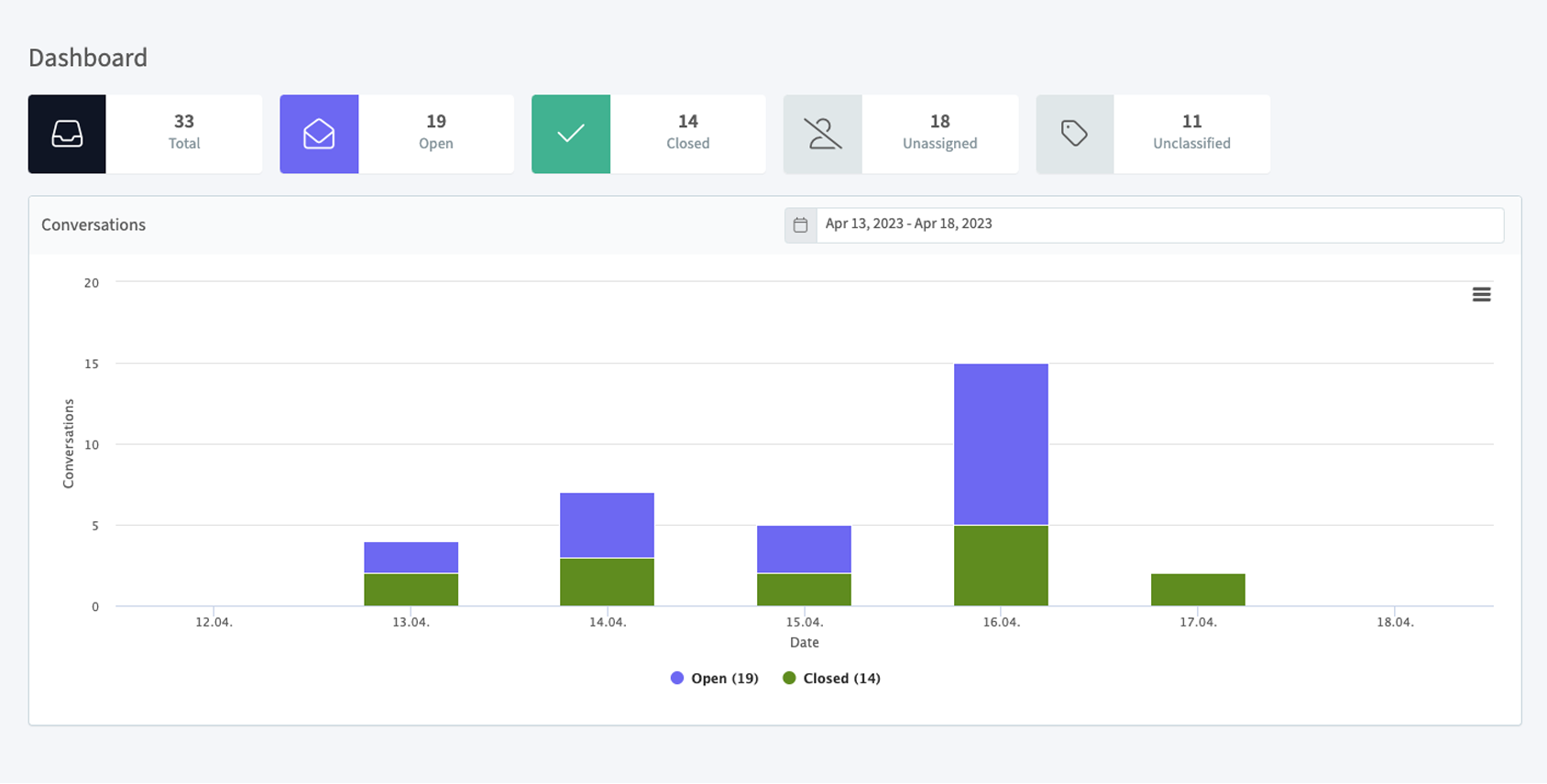Click the black inbox Total icon

pyautogui.click(x=67, y=134)
